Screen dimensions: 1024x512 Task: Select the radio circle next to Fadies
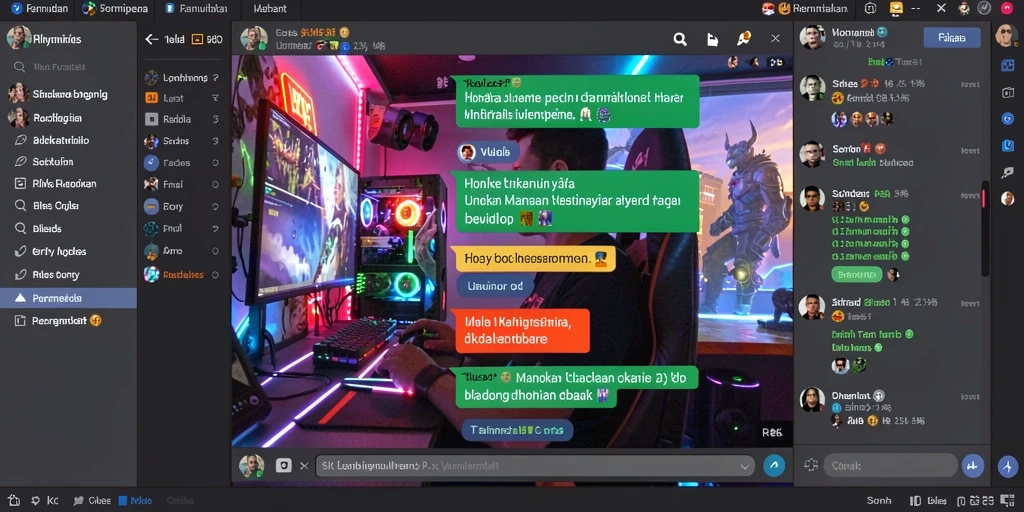pyautogui.click(x=216, y=163)
